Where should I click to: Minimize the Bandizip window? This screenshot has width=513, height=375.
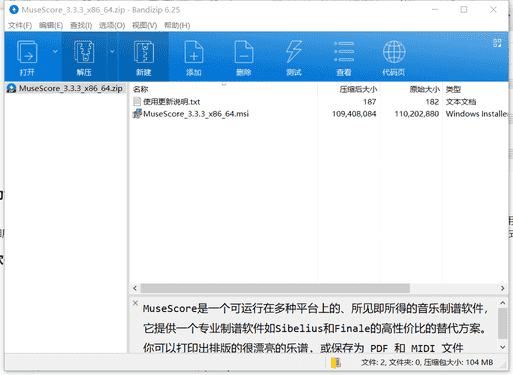click(435, 10)
